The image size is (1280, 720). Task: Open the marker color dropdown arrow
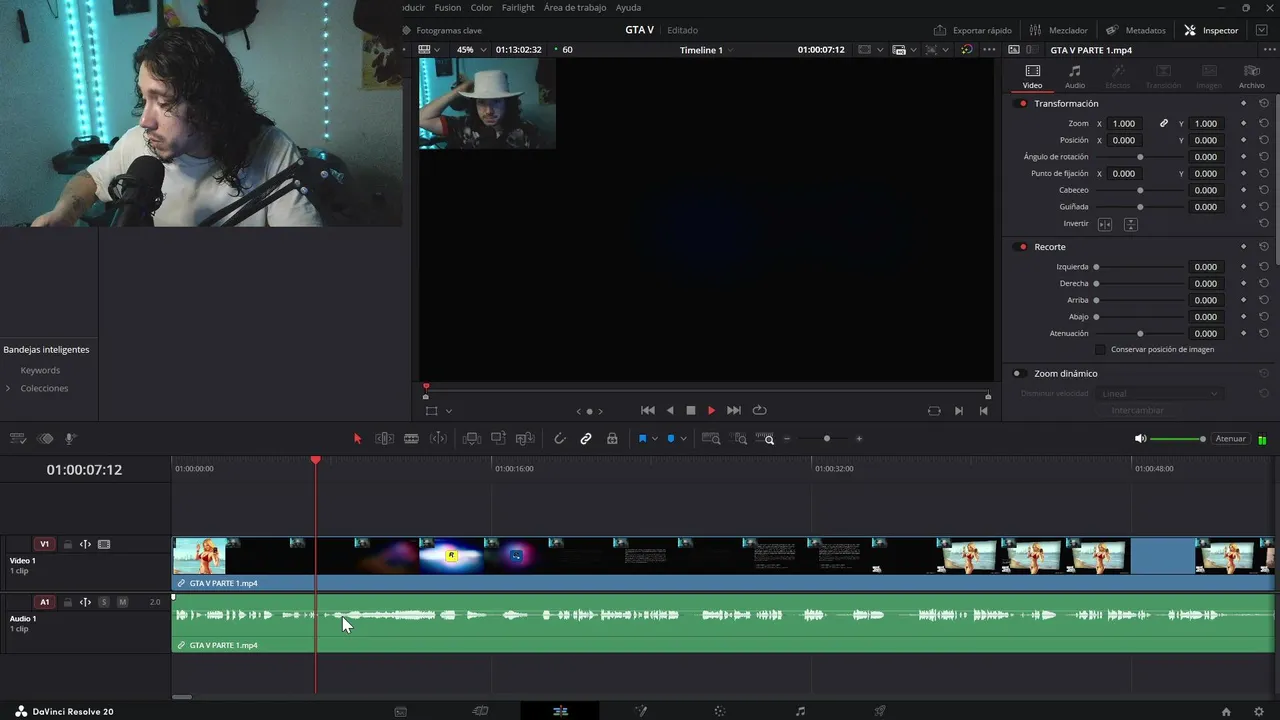(683, 439)
